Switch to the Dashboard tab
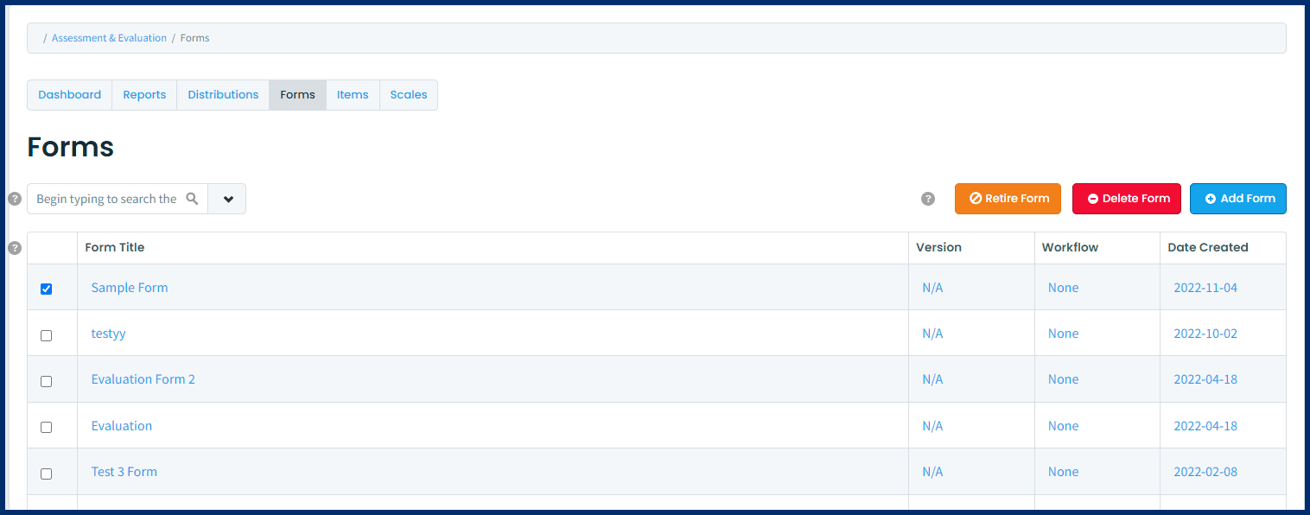1310x515 pixels. (x=70, y=95)
